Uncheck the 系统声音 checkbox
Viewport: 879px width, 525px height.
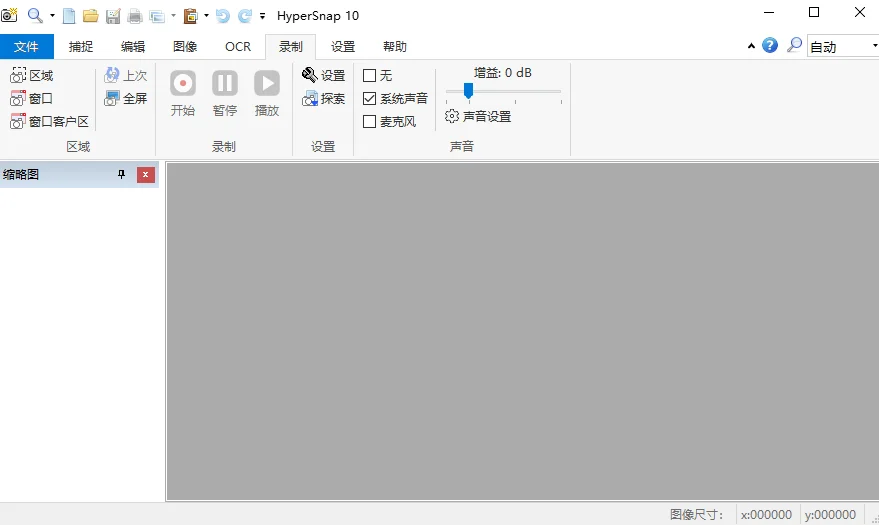click(369, 99)
